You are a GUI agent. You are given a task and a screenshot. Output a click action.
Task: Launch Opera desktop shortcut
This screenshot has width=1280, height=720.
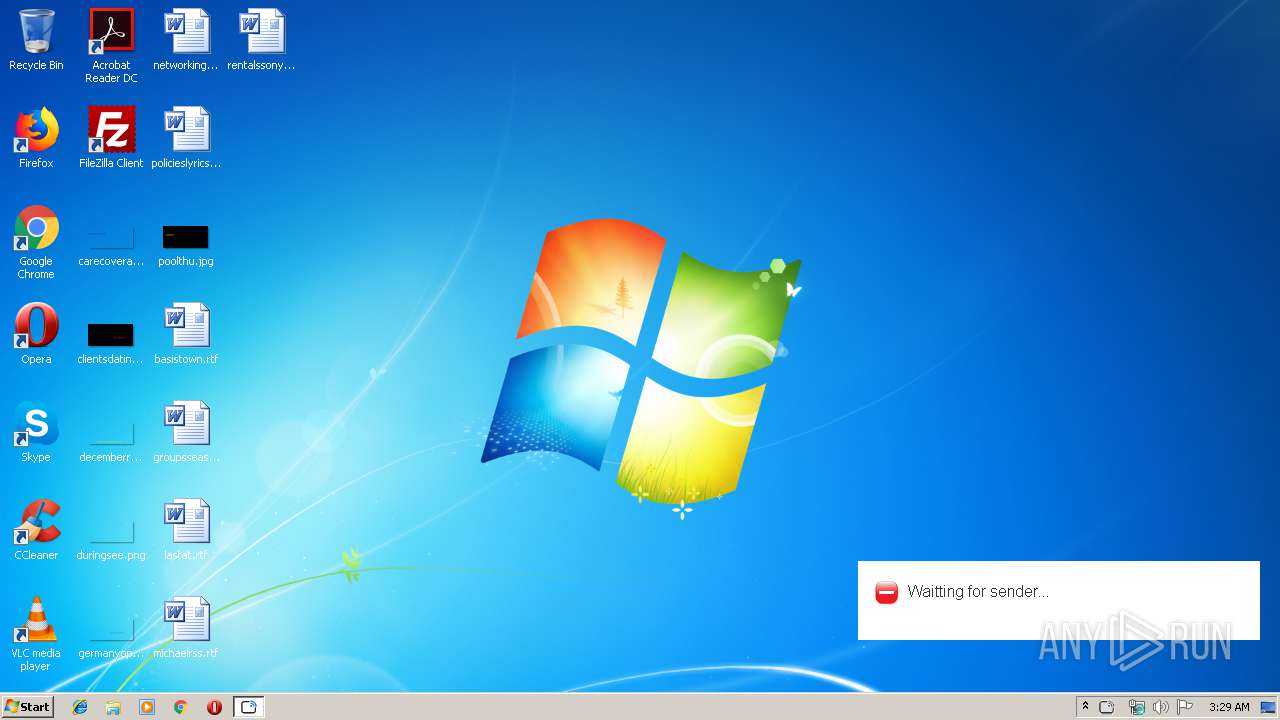[36, 334]
